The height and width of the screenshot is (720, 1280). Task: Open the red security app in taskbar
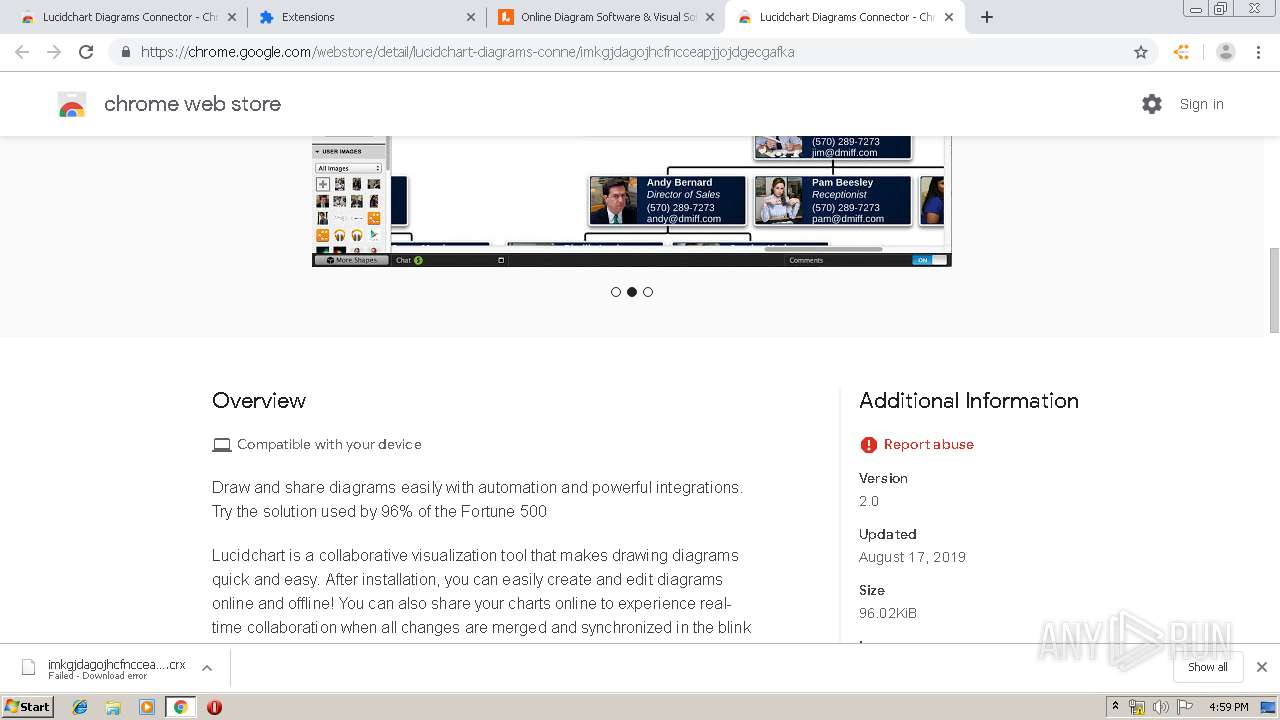214,707
